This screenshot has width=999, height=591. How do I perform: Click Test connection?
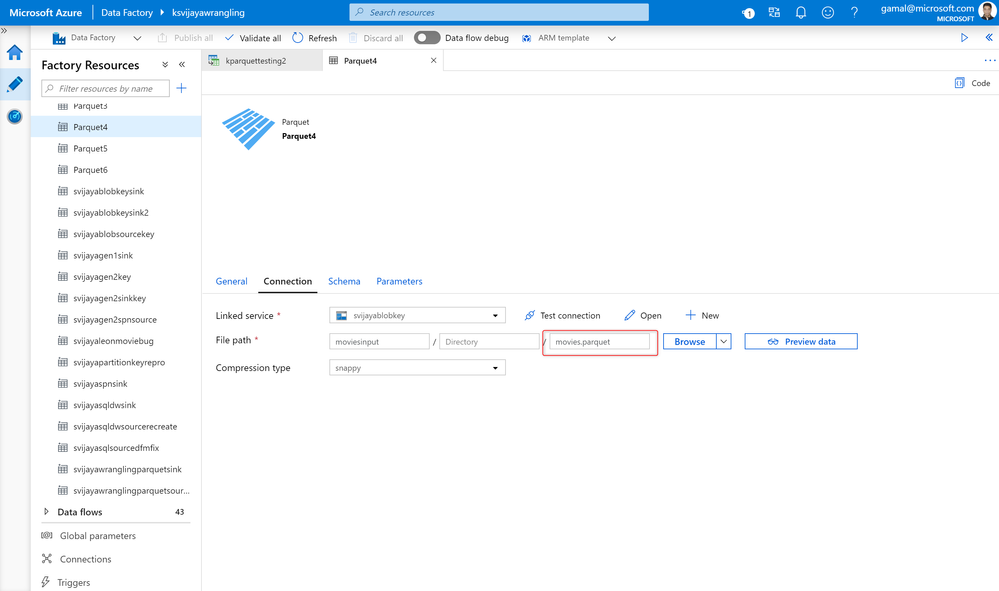pos(563,315)
